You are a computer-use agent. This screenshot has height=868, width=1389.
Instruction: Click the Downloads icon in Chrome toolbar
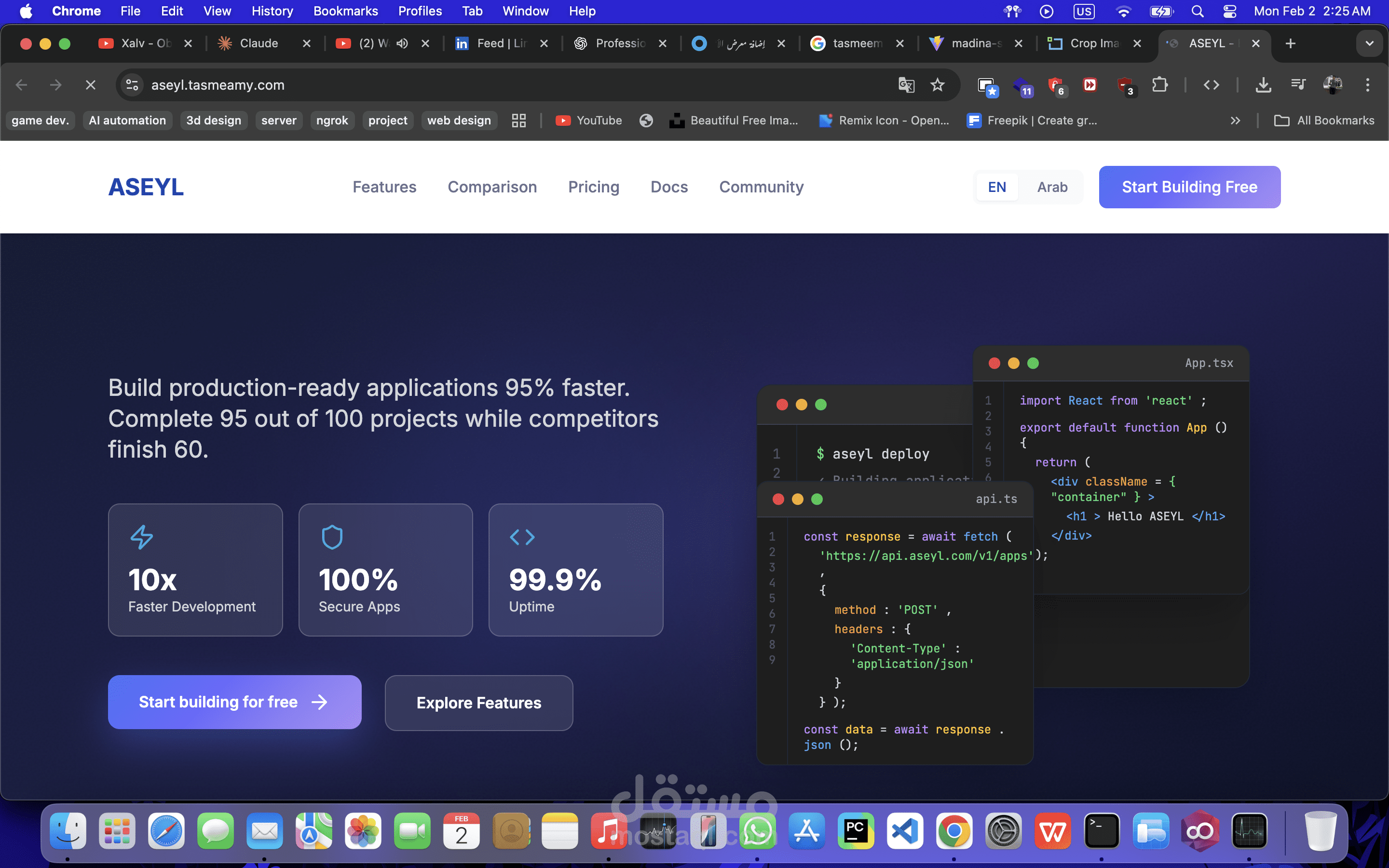pos(1263,85)
